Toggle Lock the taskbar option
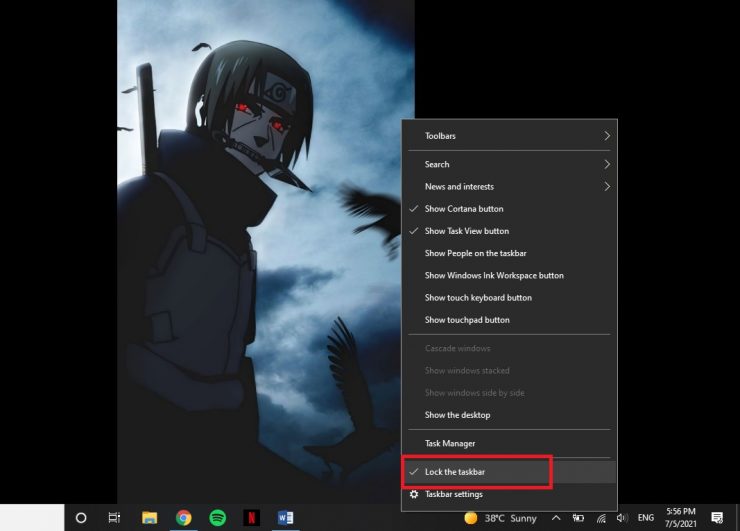 (x=509, y=472)
